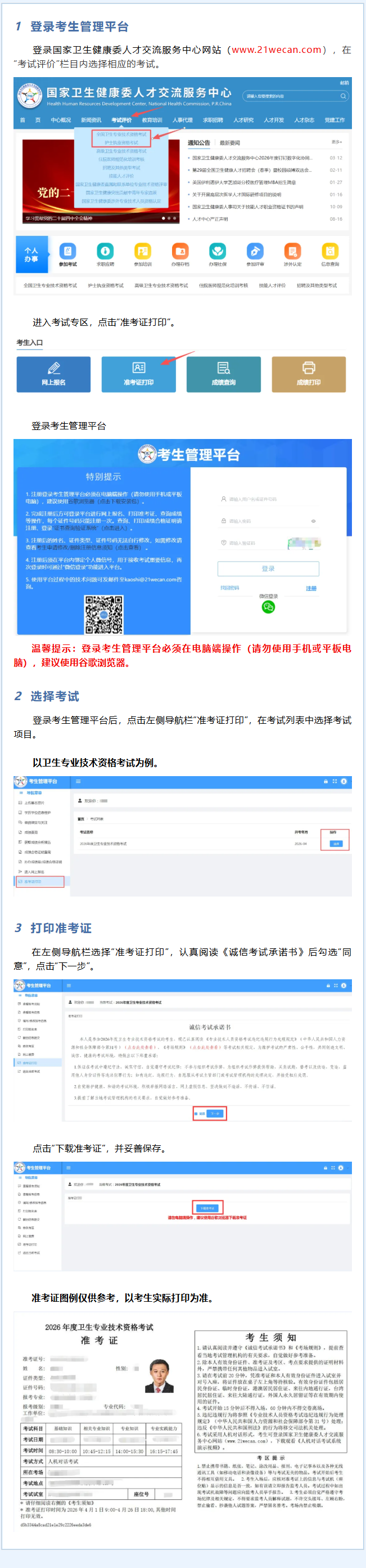Open the 信息查询 icon
This screenshot has height=1568, width=366.
coord(329,251)
